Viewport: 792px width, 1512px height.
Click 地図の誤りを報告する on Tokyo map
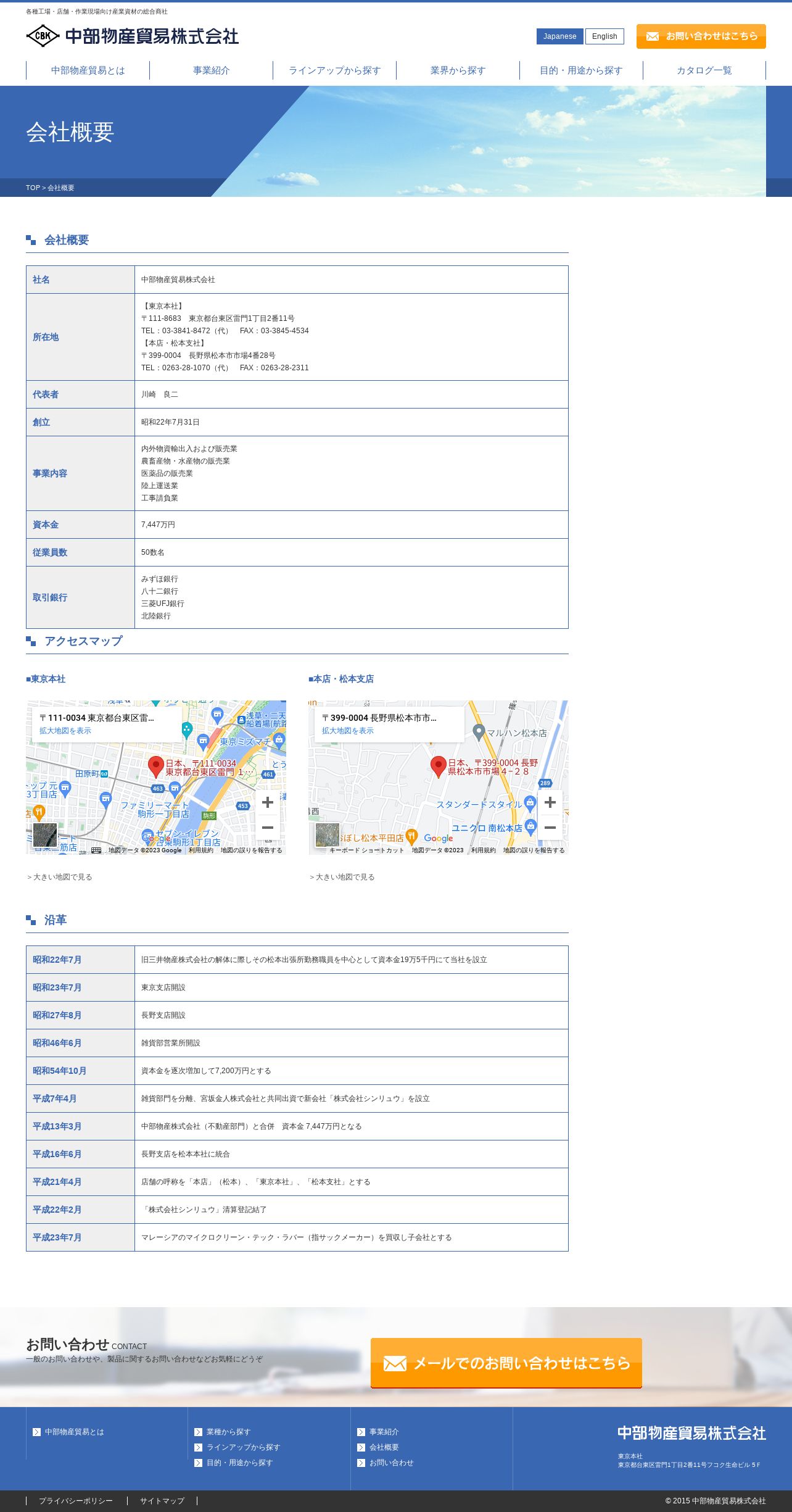click(252, 850)
